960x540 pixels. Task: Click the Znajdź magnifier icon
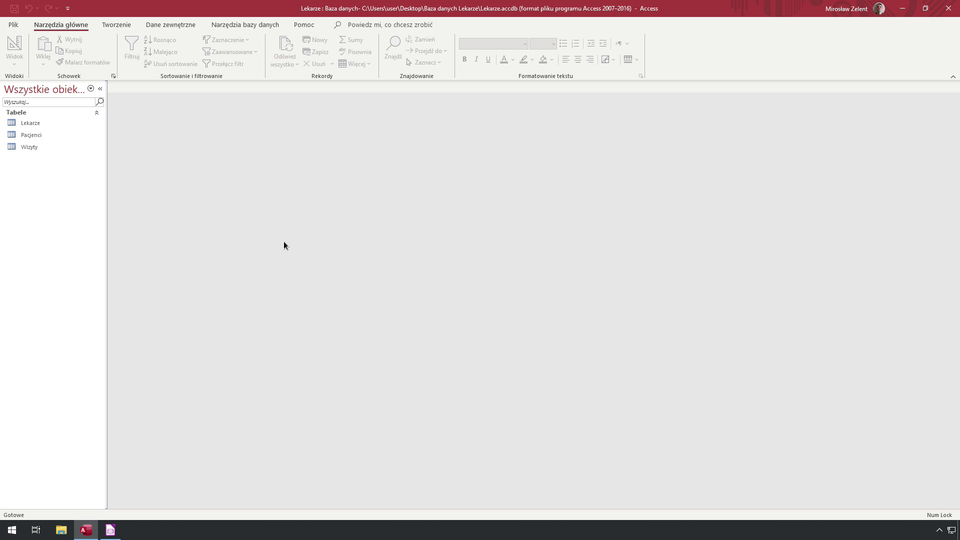(393, 44)
